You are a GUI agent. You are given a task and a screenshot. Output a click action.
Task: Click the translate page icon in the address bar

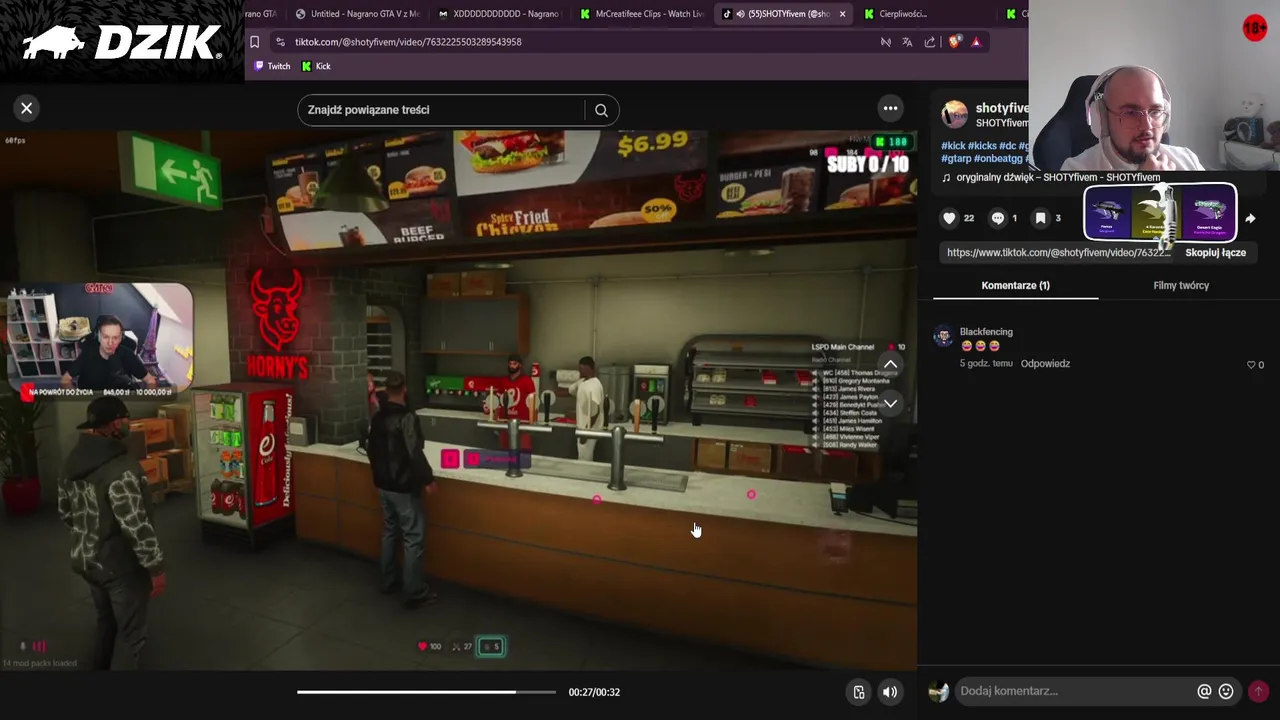[907, 42]
